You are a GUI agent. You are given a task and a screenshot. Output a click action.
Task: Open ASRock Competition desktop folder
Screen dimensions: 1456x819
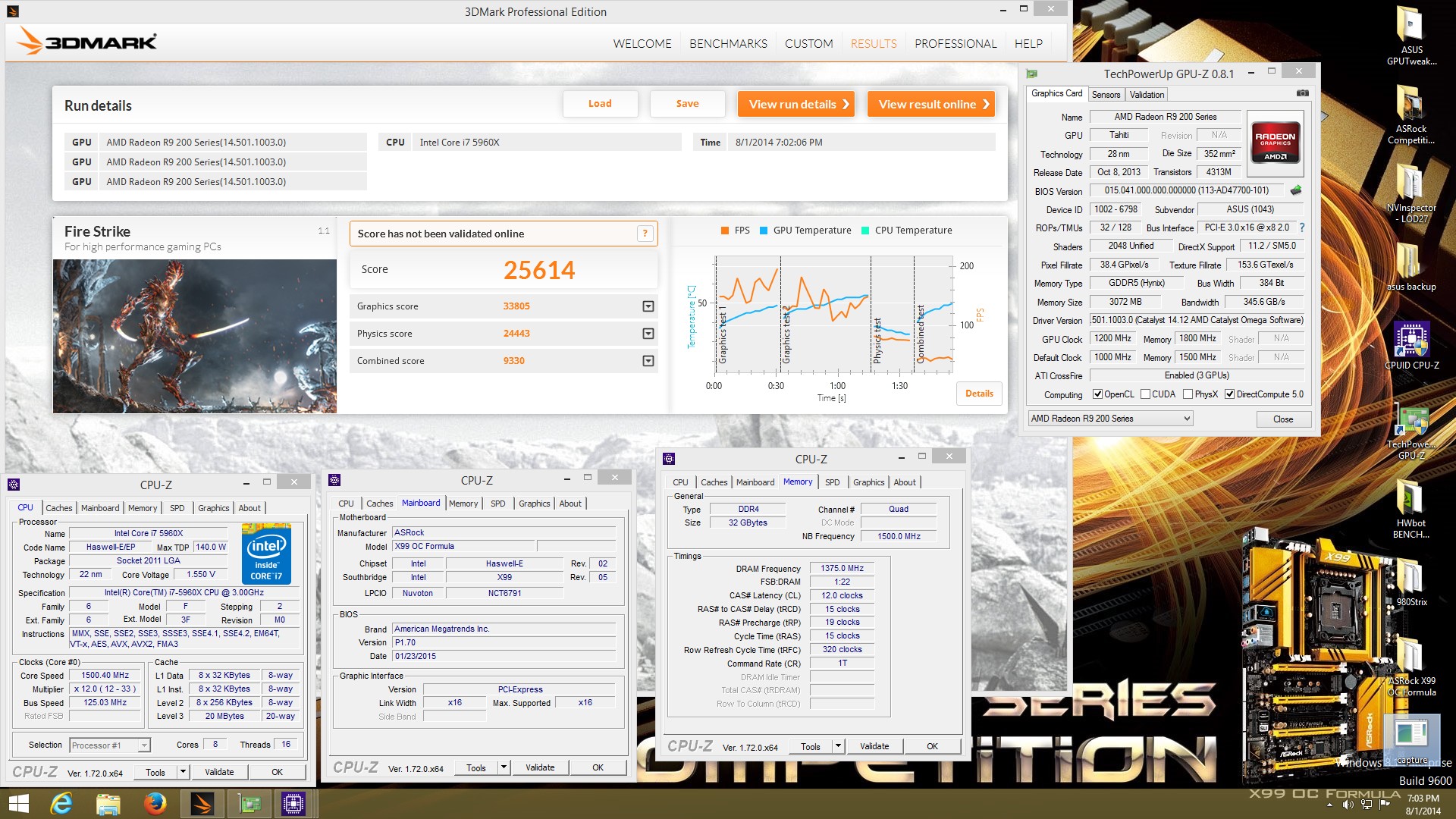point(1411,115)
